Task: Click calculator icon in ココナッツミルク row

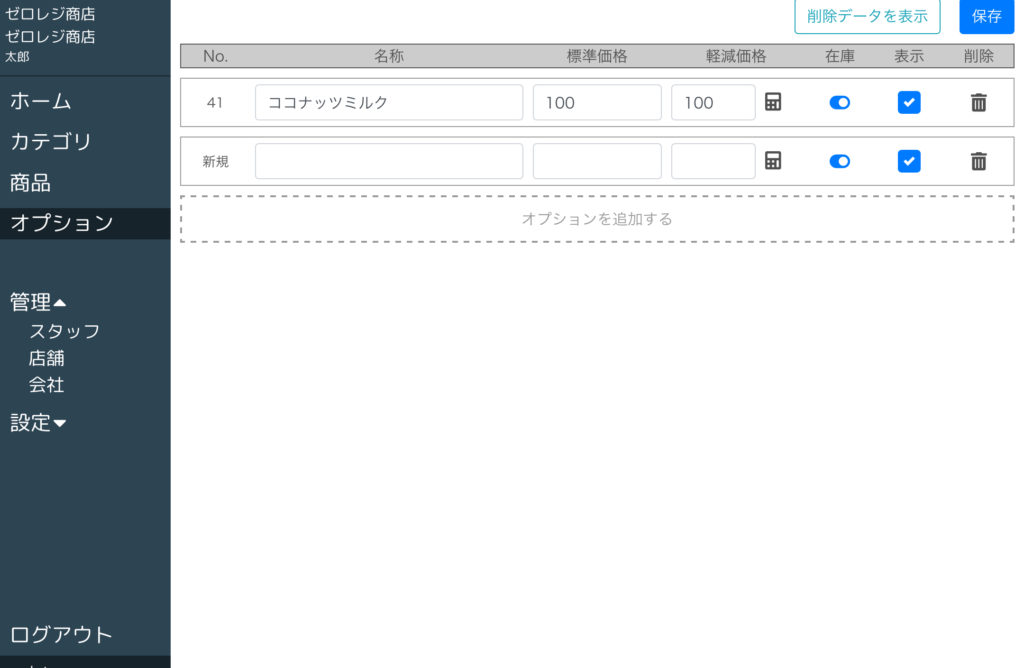Action: click(x=773, y=102)
